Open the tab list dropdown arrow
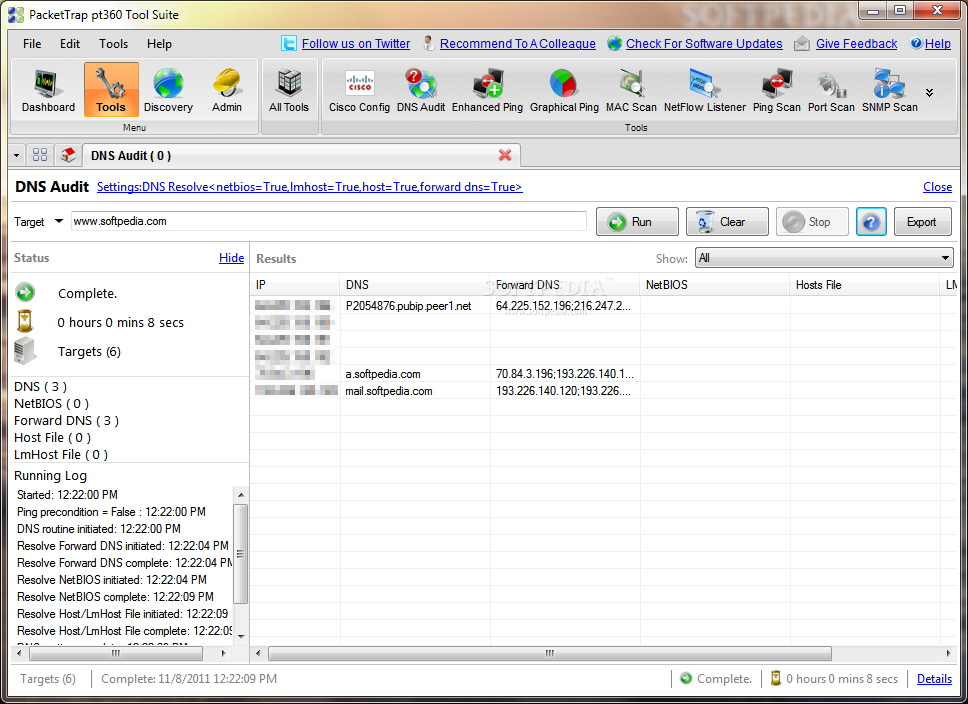Screen dimensions: 968x704 tap(17, 156)
